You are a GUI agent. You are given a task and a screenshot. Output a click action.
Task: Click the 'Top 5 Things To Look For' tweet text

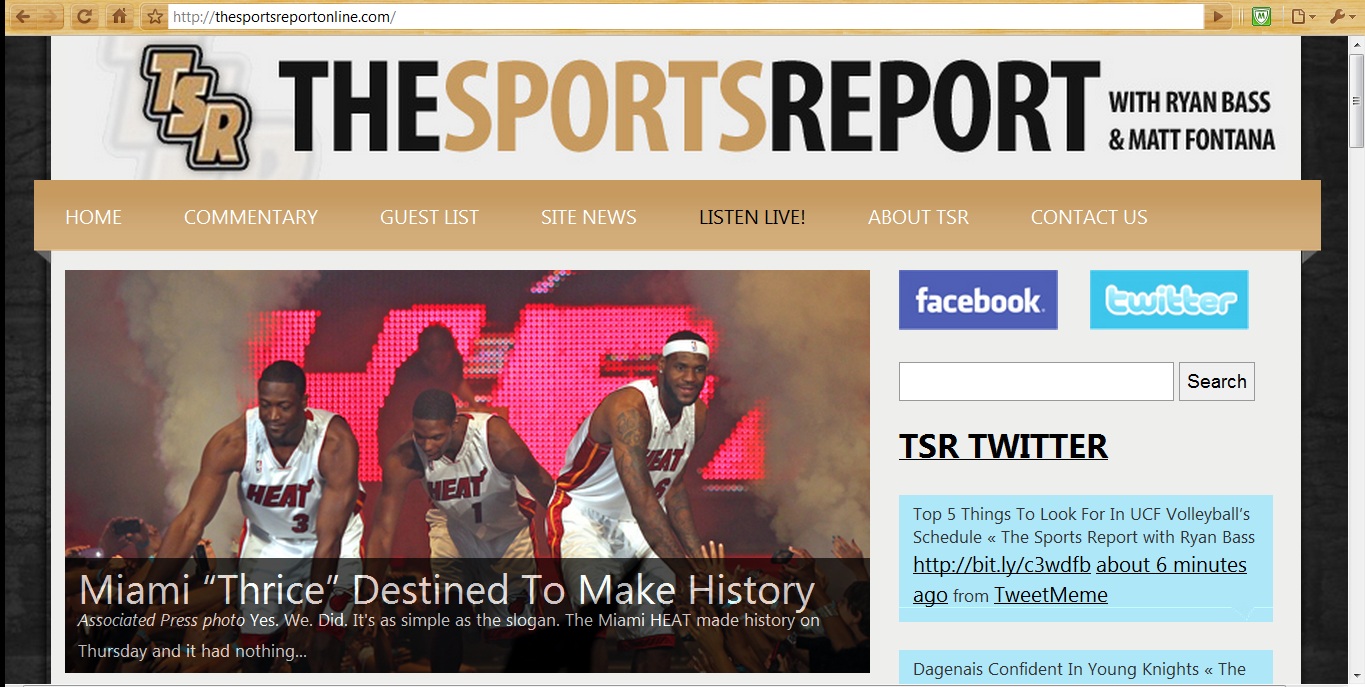1084,526
